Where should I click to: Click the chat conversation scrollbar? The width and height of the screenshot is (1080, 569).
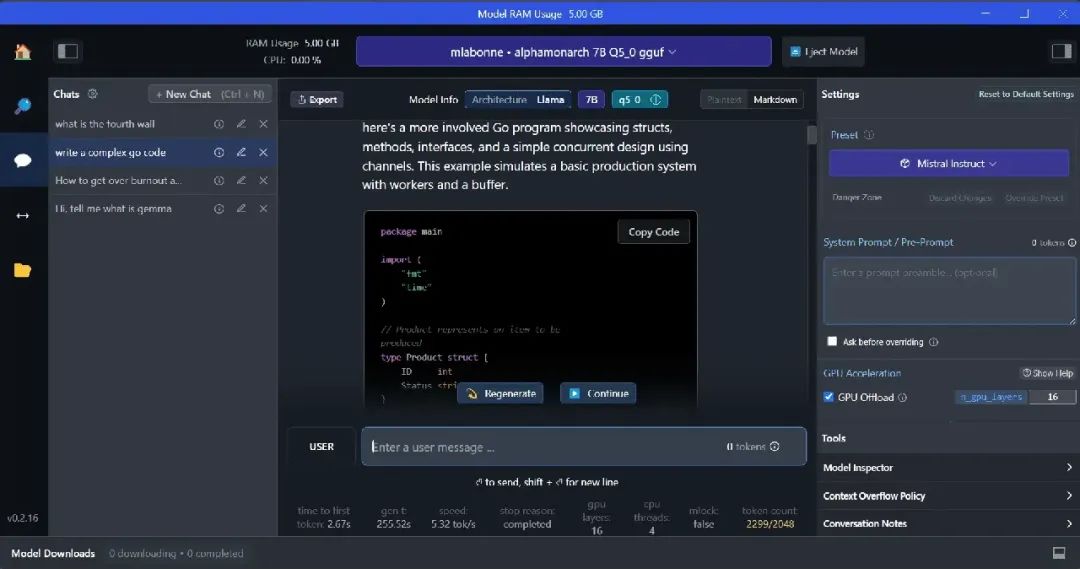811,134
